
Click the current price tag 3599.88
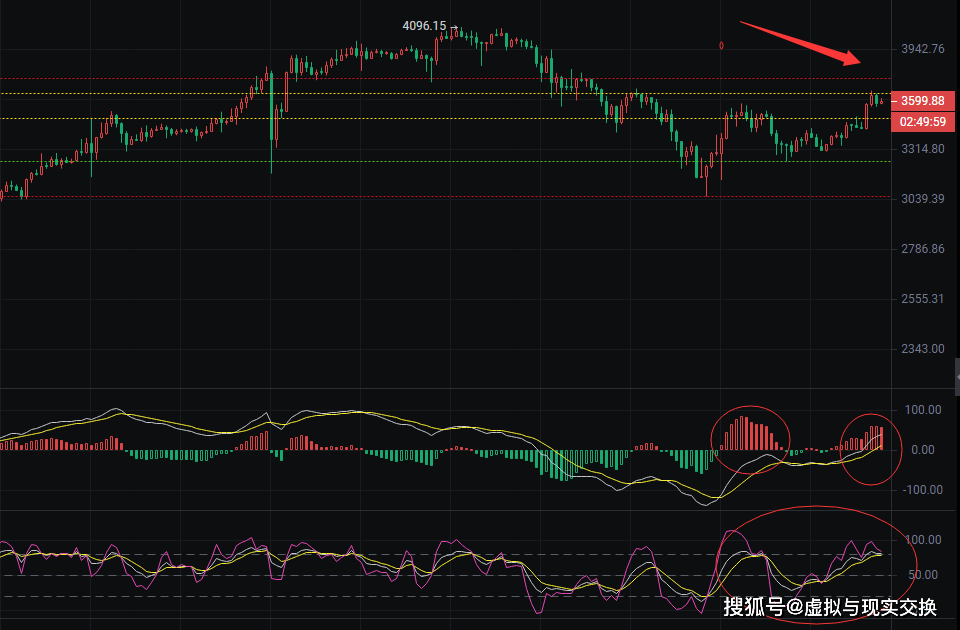coord(923,101)
